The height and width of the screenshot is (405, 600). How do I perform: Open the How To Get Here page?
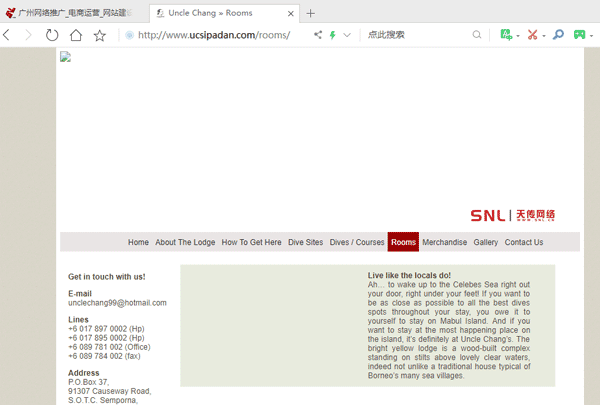(x=251, y=242)
